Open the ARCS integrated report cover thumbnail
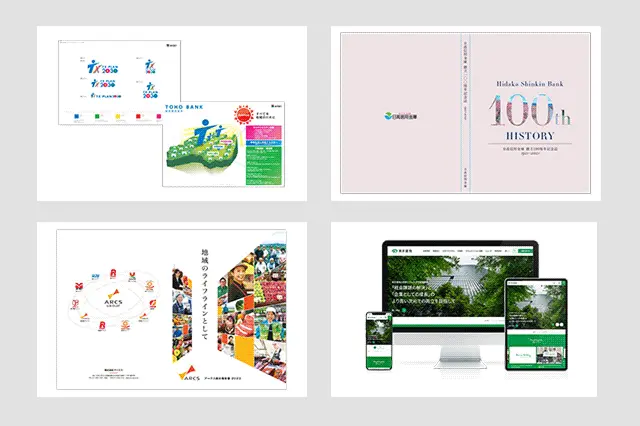The height and width of the screenshot is (426, 640). click(x=171, y=309)
